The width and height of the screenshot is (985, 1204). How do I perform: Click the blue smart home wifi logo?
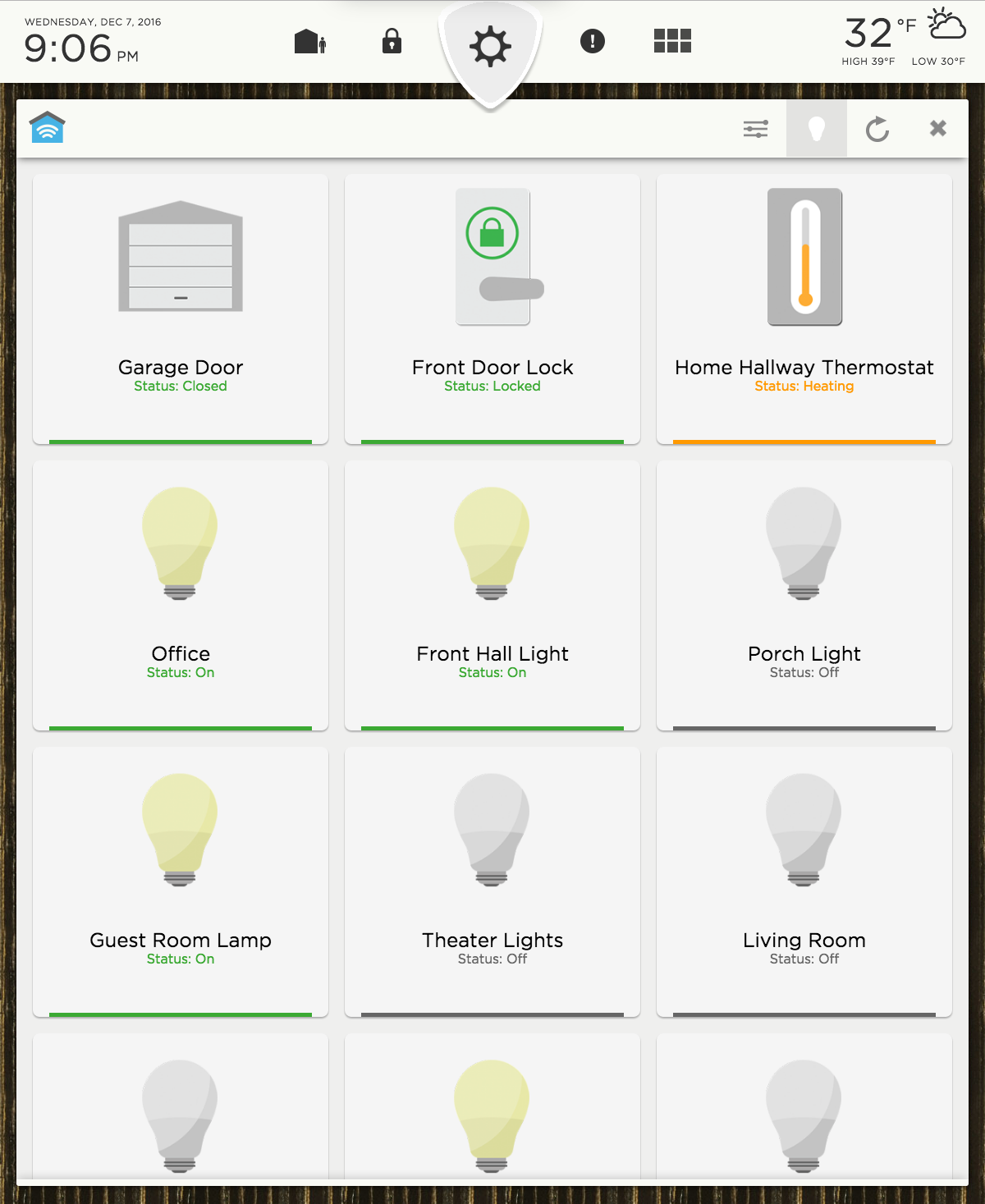[x=48, y=126]
